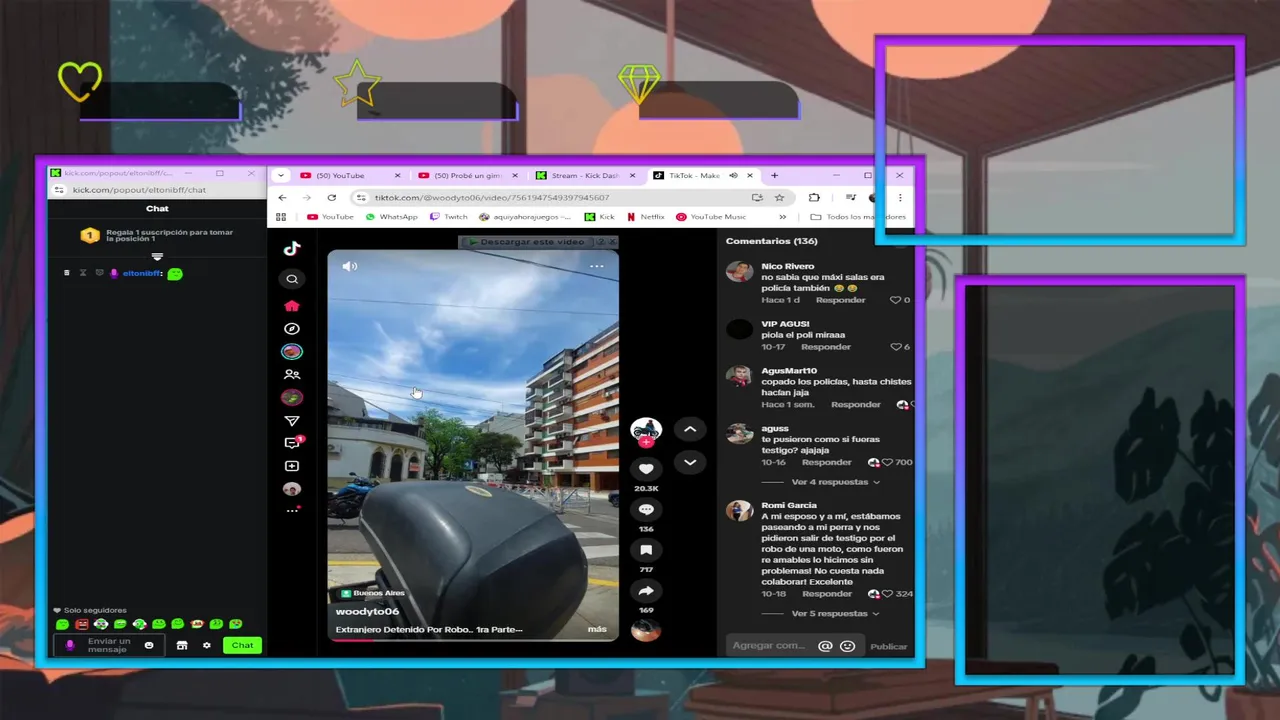
Task: Open the profile avatar in TikTok sidebar
Action: pos(292,489)
